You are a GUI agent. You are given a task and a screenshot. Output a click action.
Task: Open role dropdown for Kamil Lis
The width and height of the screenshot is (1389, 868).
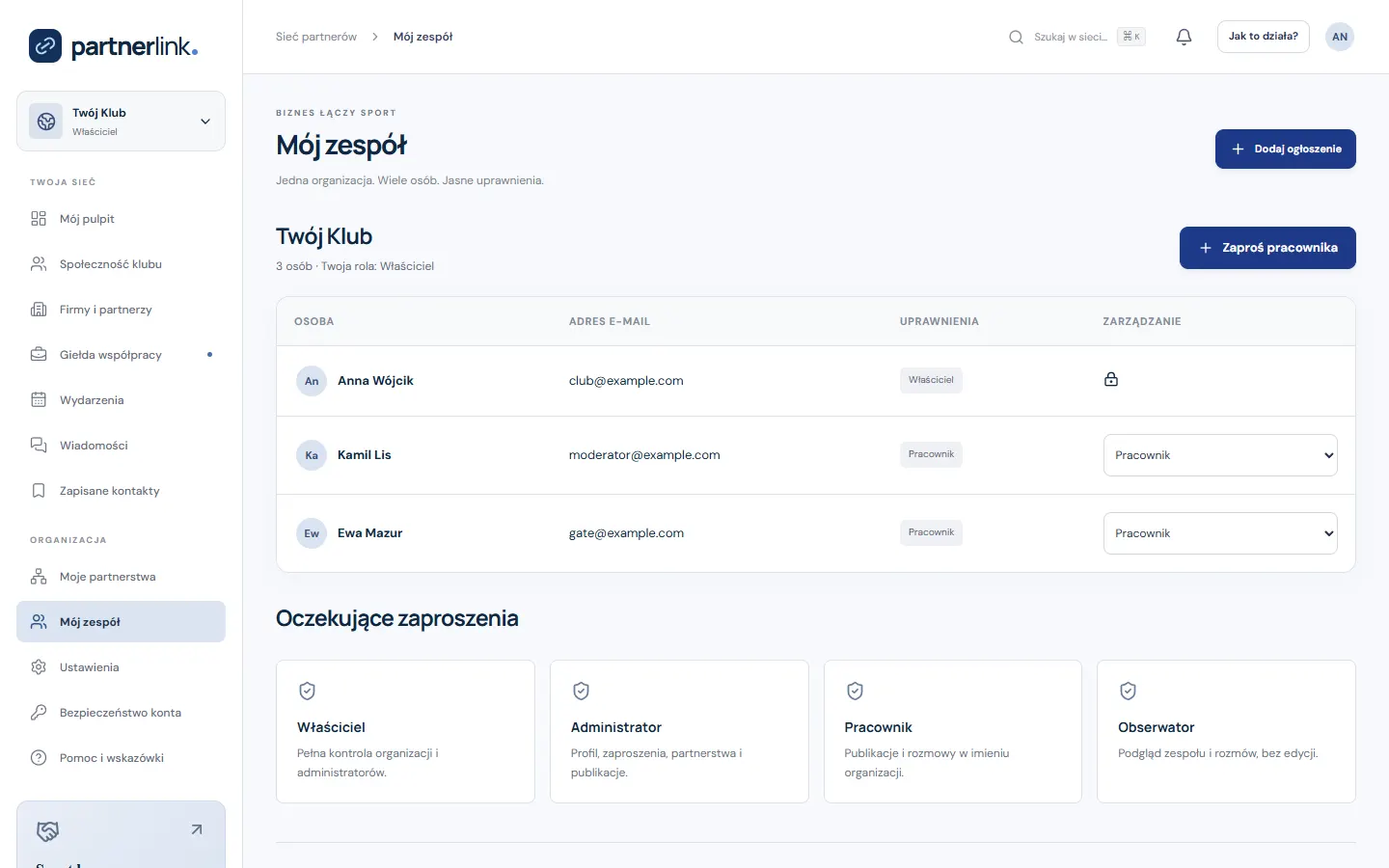click(x=1220, y=455)
